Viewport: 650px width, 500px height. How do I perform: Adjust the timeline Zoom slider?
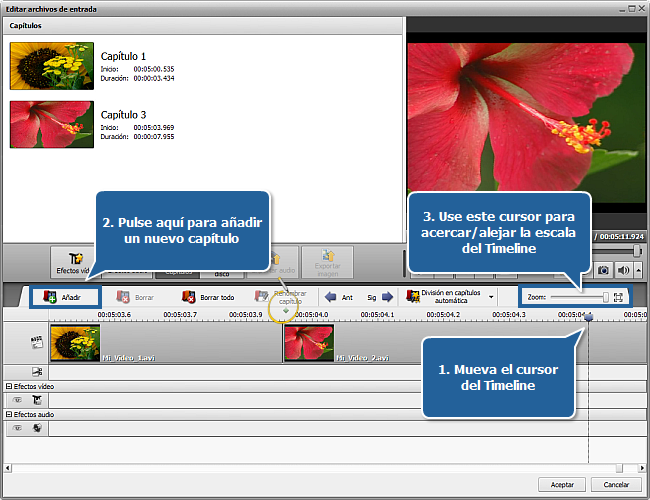click(x=604, y=297)
